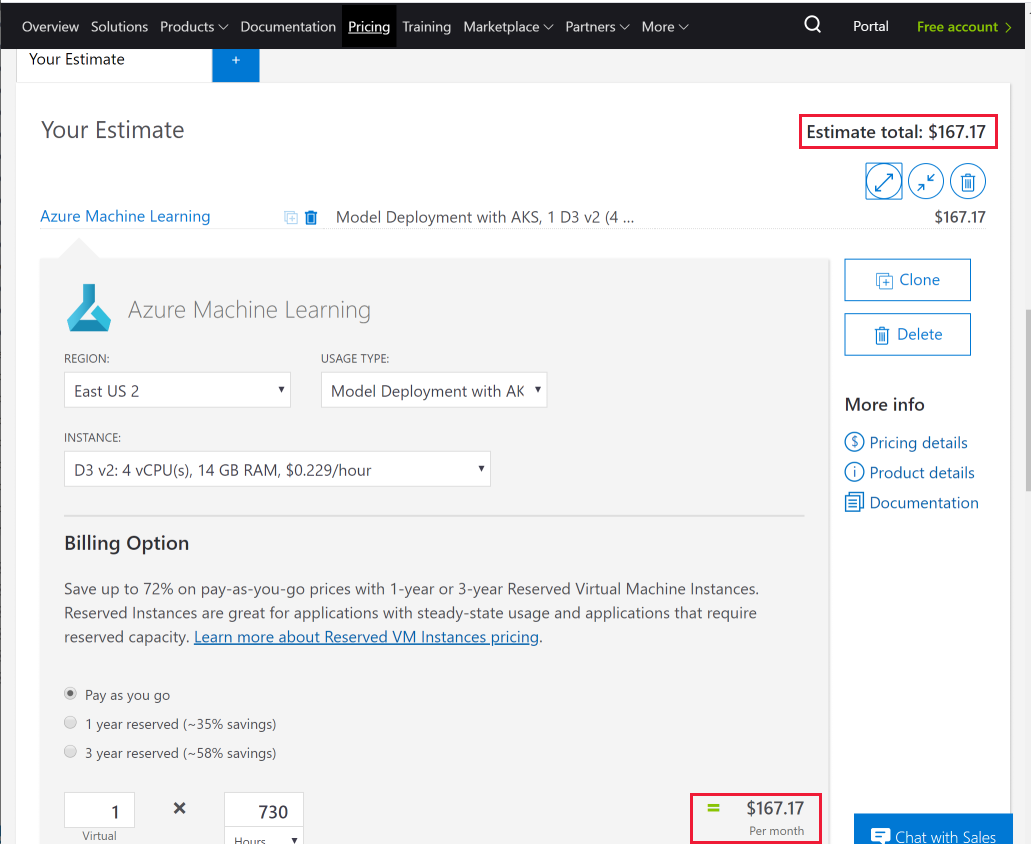Open the Region dropdown showing East US 2
Image resolution: width=1031 pixels, height=844 pixels.
tap(177, 390)
